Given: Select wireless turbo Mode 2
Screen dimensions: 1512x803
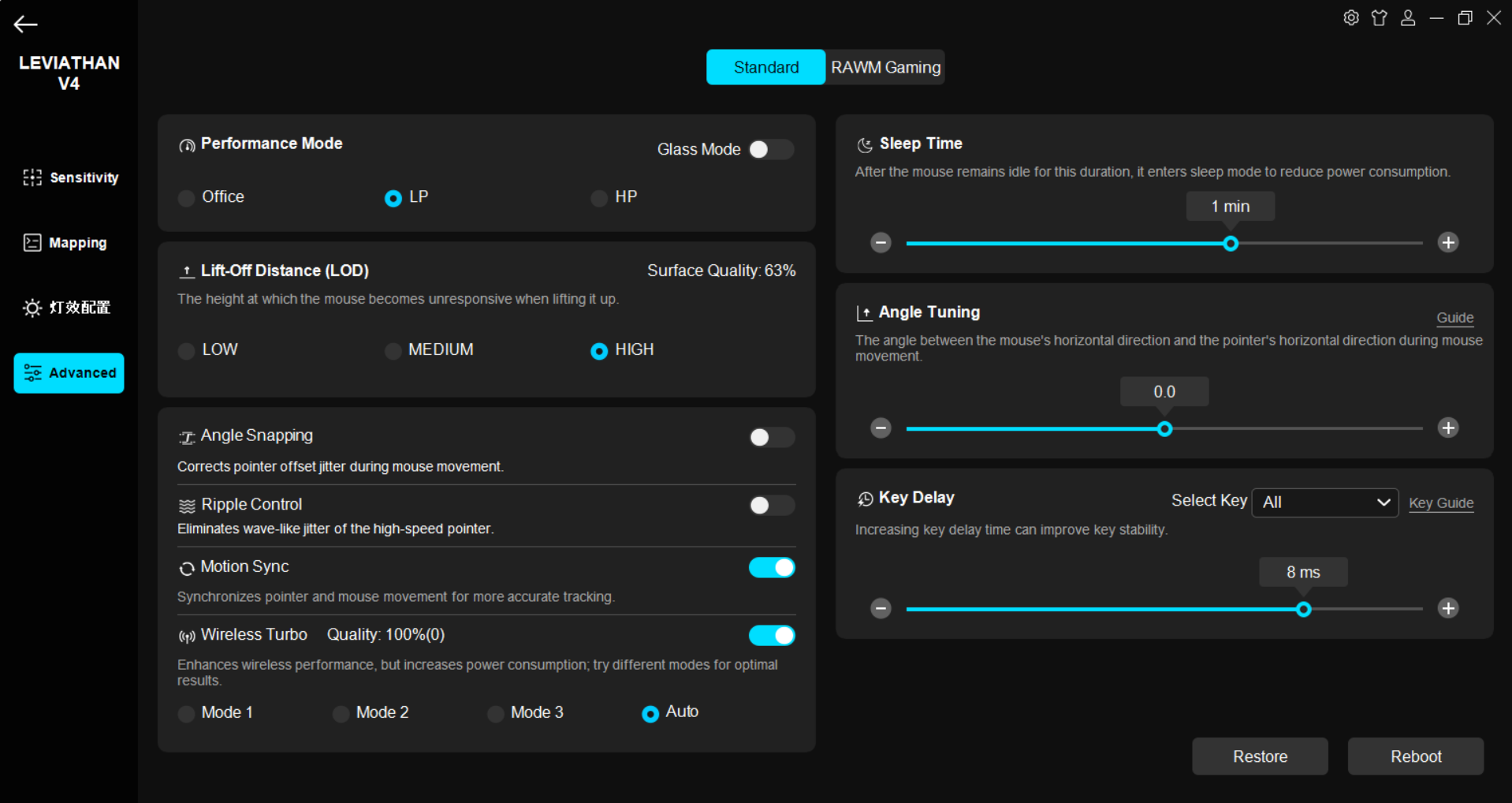Looking at the screenshot, I should point(341,714).
